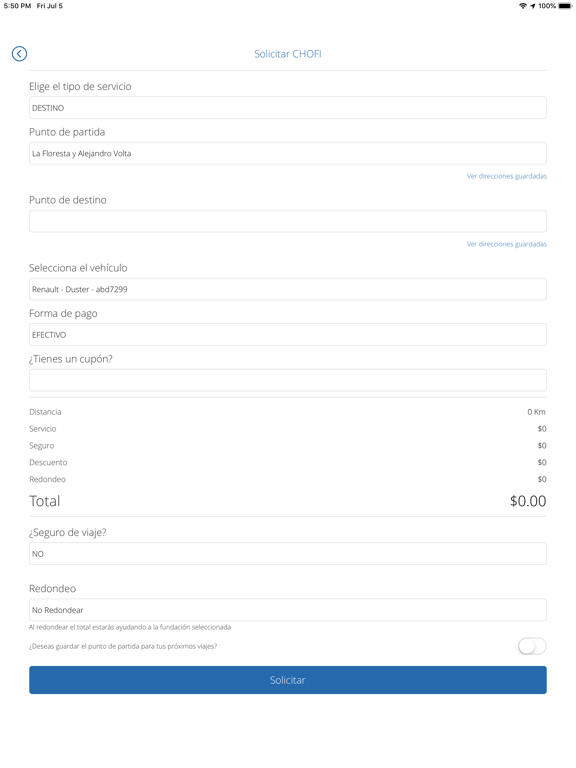
Task: Click the empty Punto de destino field
Action: [x=288, y=221]
